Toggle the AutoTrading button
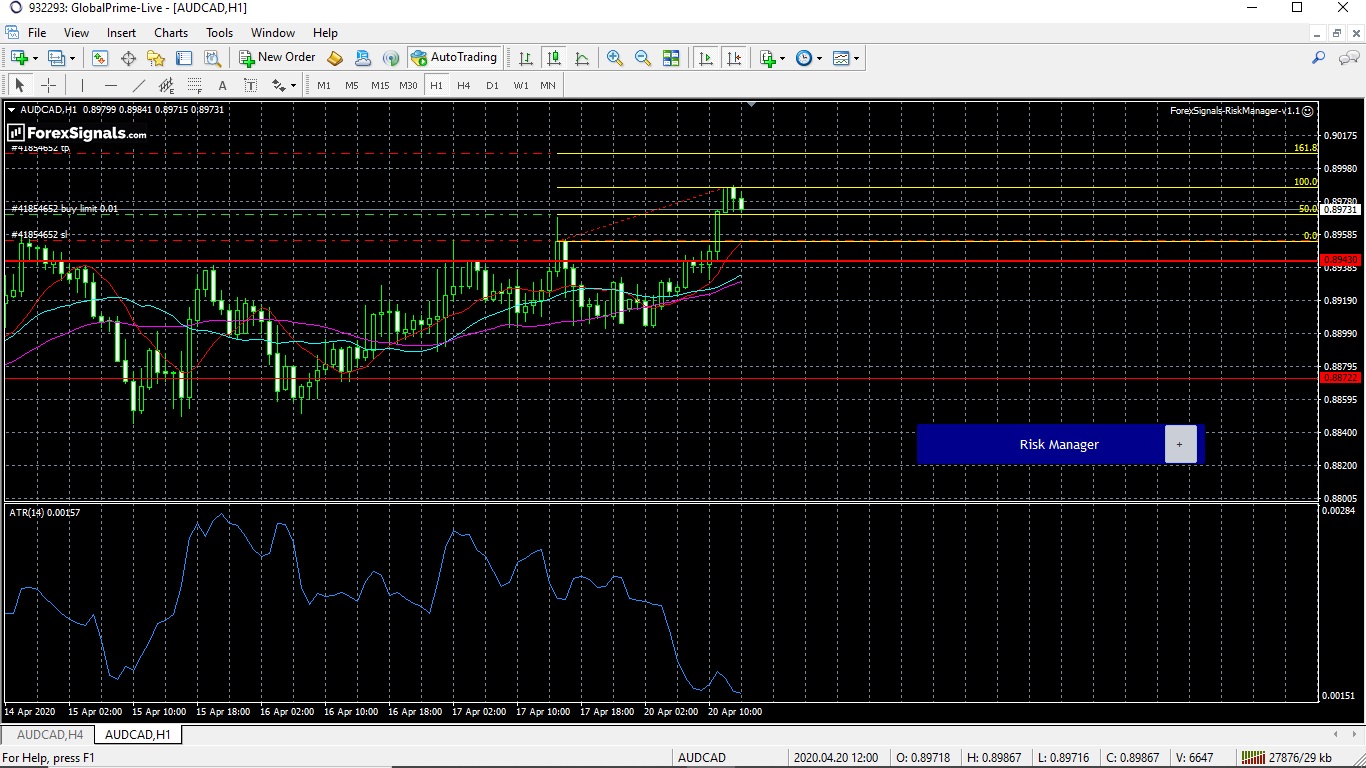 [x=454, y=58]
